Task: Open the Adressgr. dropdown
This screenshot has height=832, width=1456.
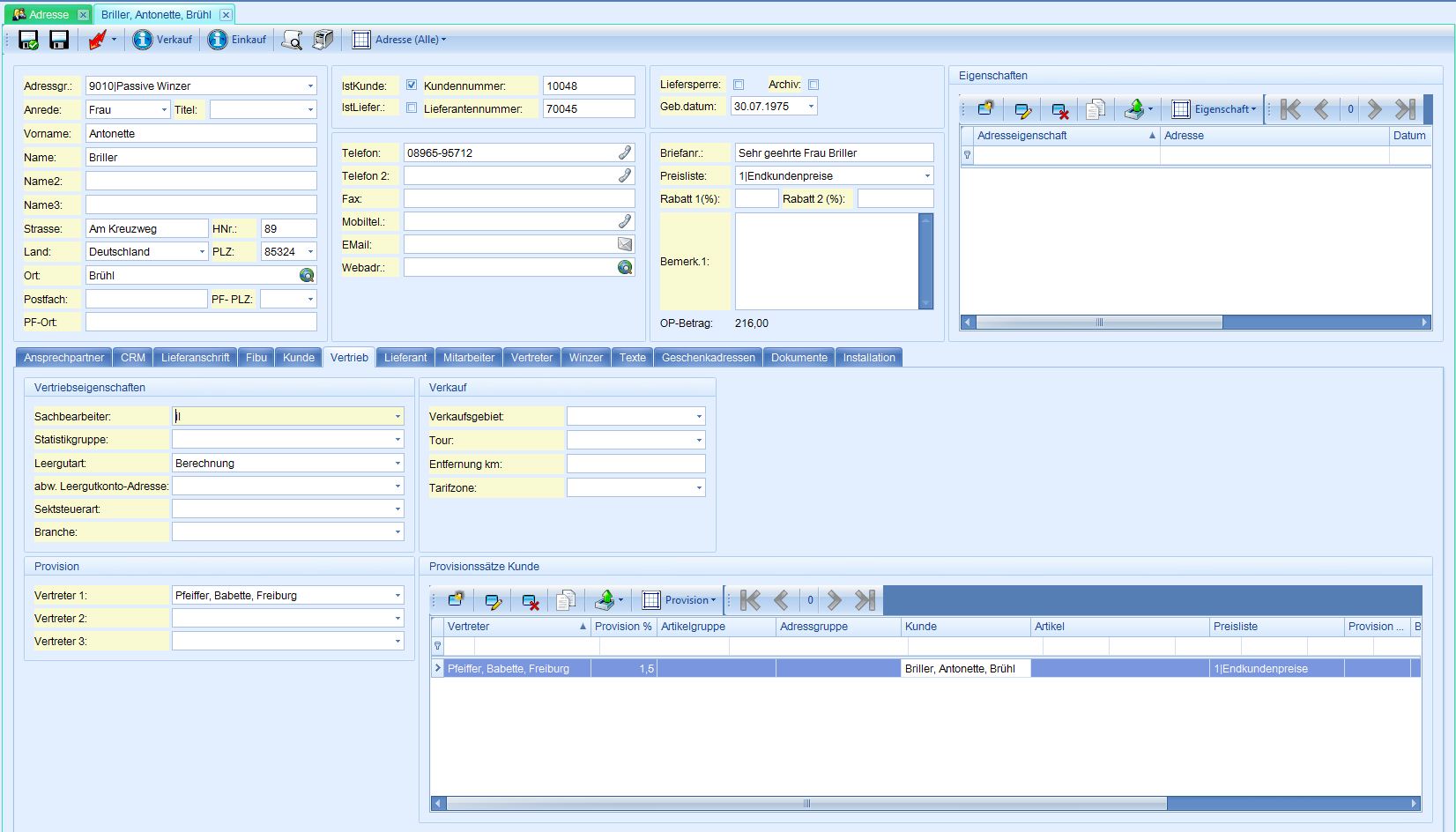Action: tap(310, 86)
